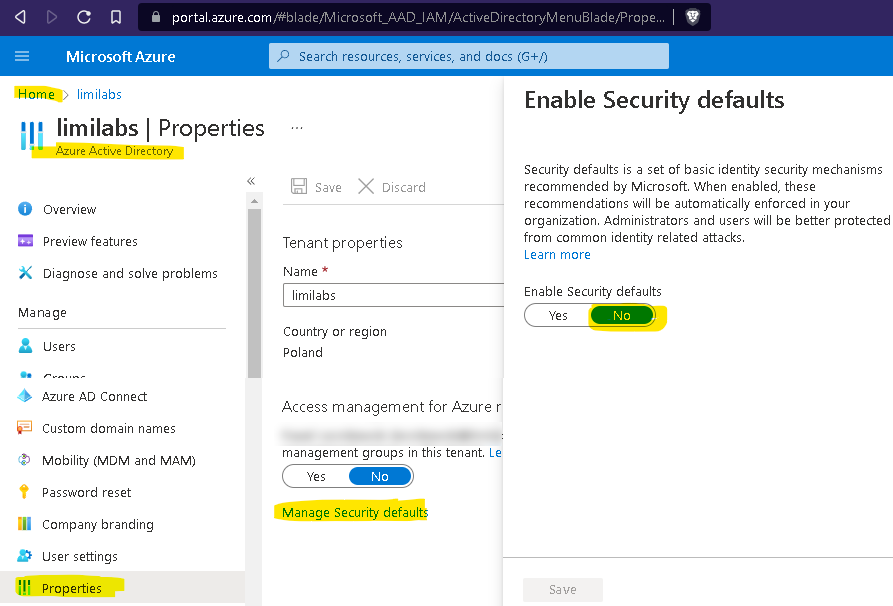Collapse the sidebar with double chevron
The width and height of the screenshot is (893, 606).
coord(251,181)
